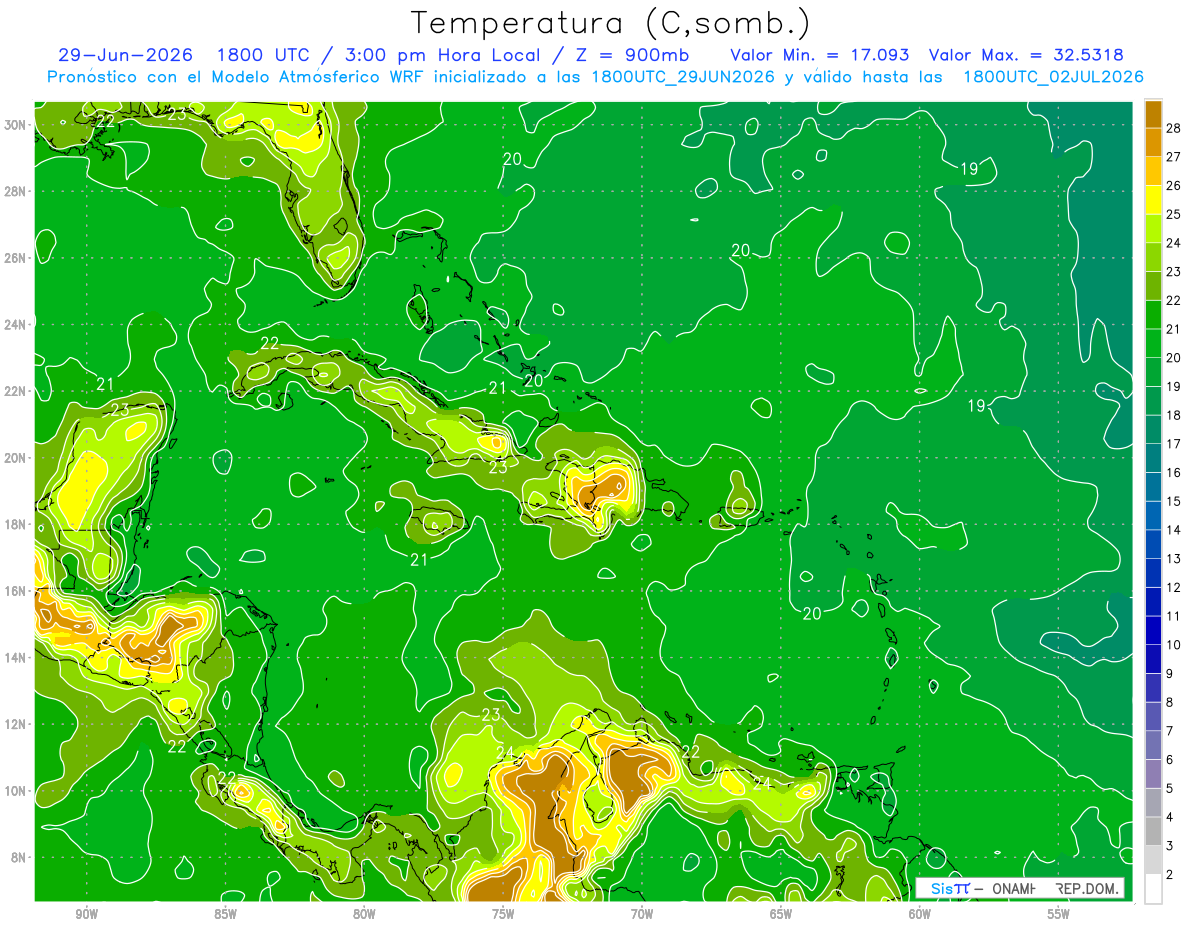This screenshot has width=1200, height=927.
Task: Click the color scale label "4"
Action: (x=1170, y=817)
